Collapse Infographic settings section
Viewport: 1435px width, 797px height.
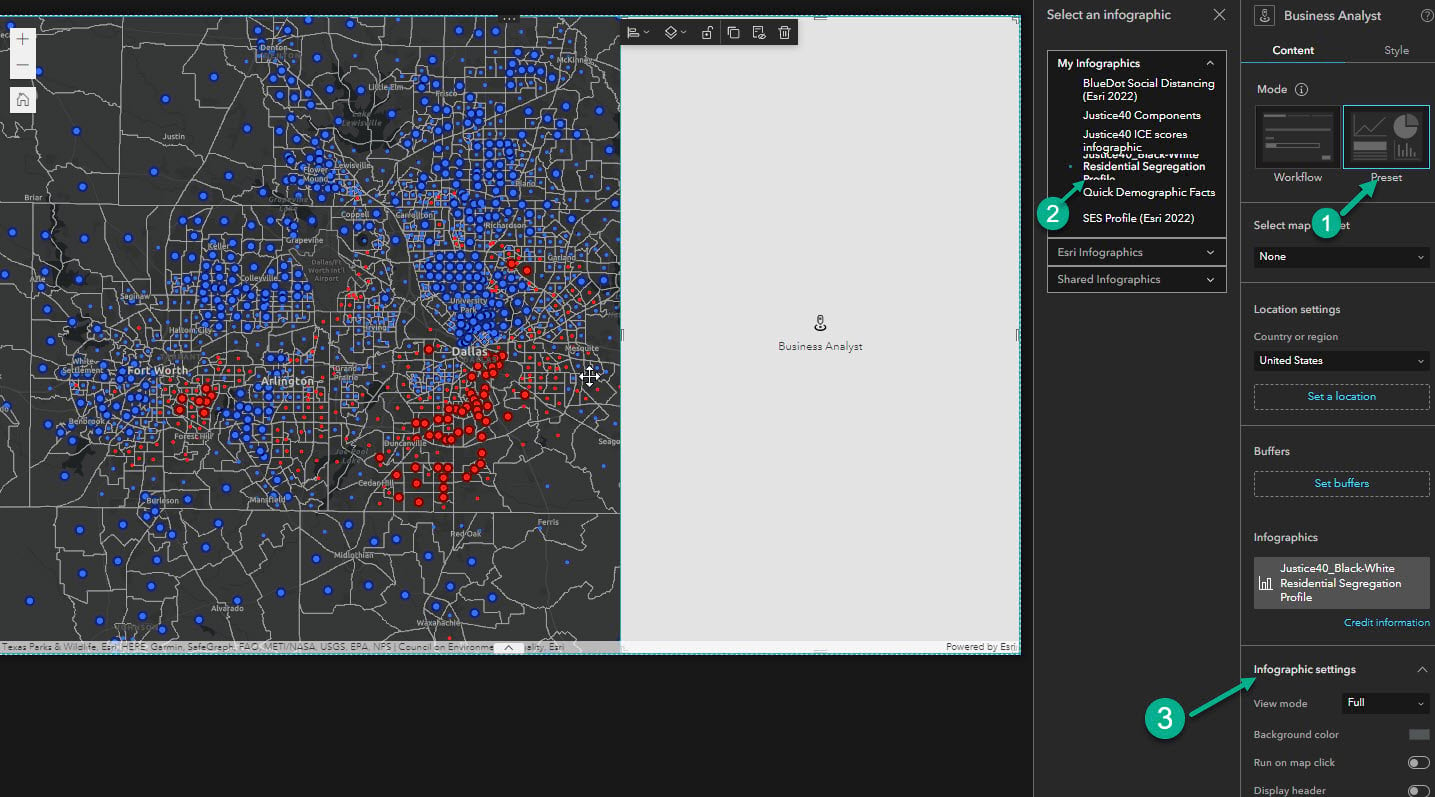pyautogui.click(x=1422, y=670)
